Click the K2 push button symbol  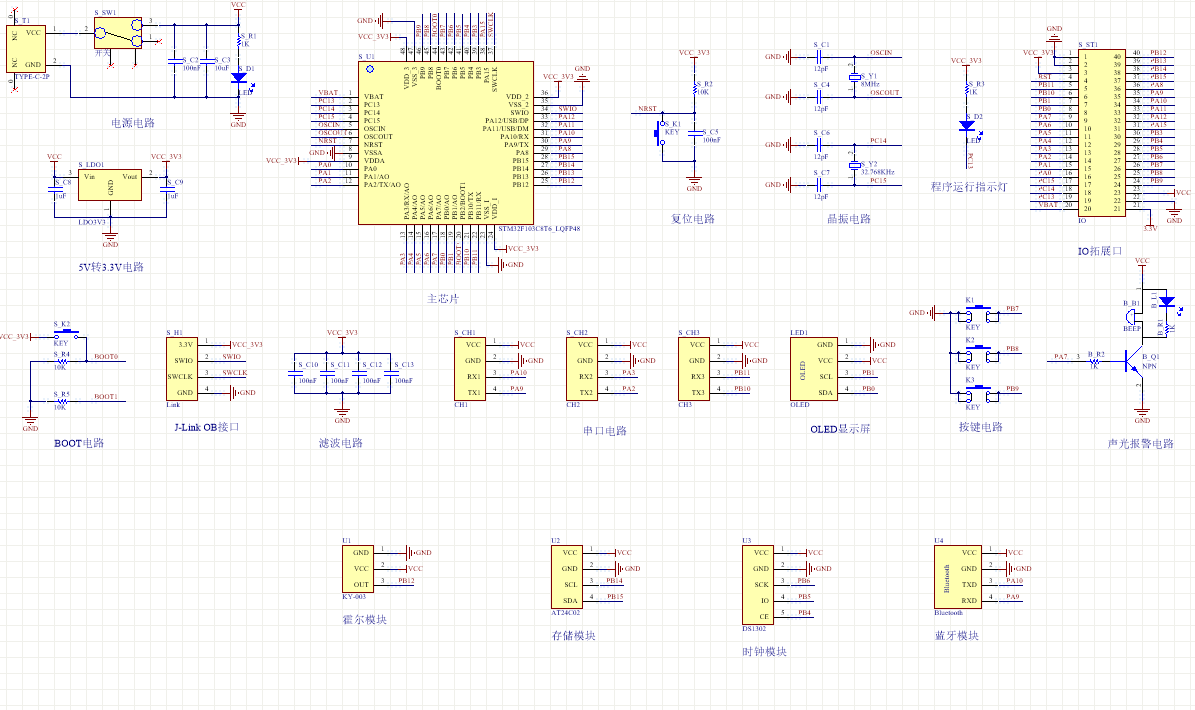click(x=979, y=353)
